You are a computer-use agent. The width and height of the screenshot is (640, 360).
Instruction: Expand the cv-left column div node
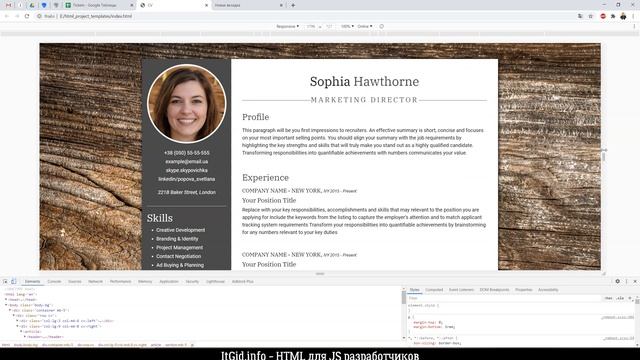(x=17, y=321)
